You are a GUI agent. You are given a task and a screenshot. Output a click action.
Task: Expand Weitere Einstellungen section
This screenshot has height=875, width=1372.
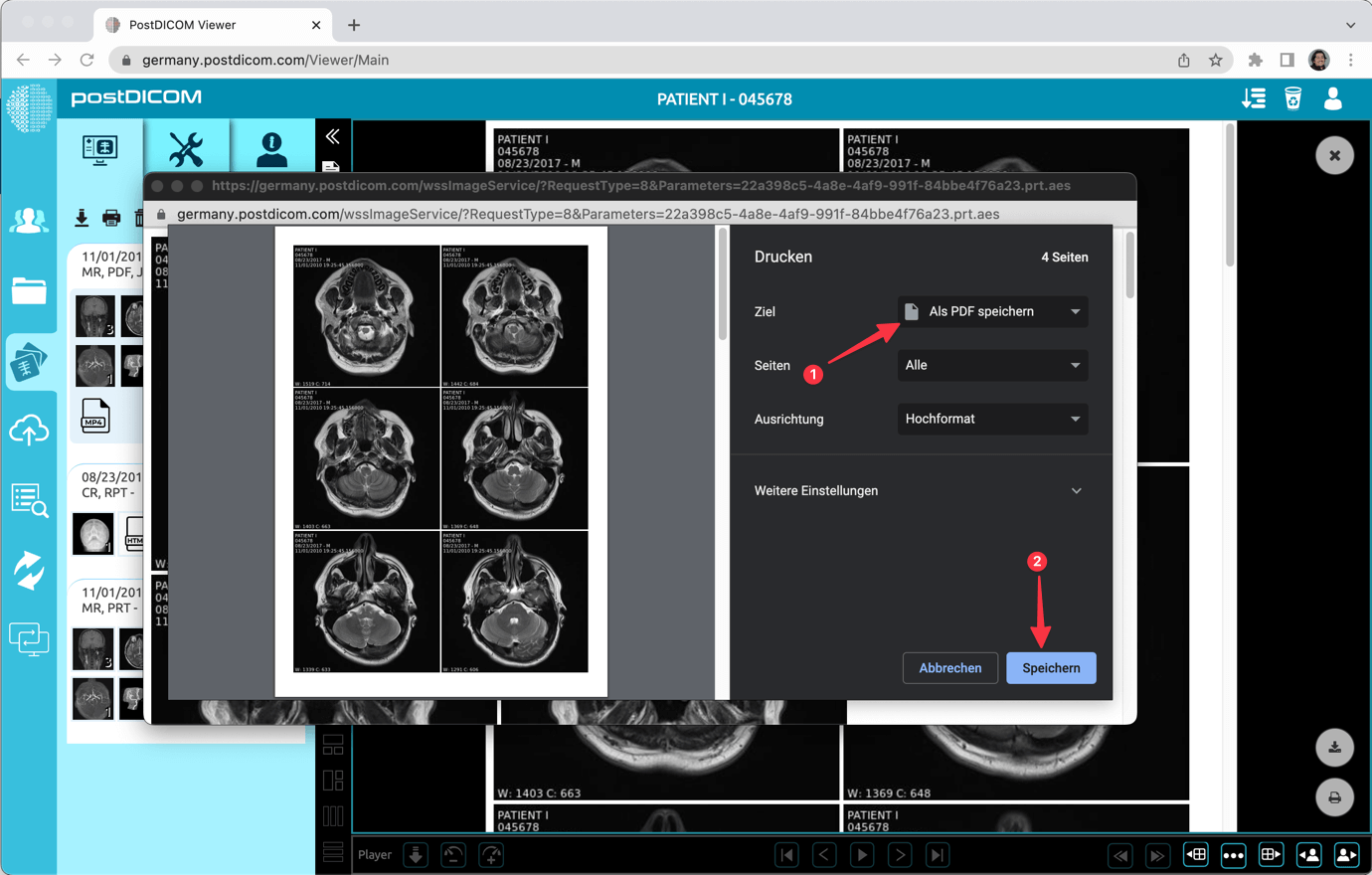pyautogui.click(x=919, y=490)
